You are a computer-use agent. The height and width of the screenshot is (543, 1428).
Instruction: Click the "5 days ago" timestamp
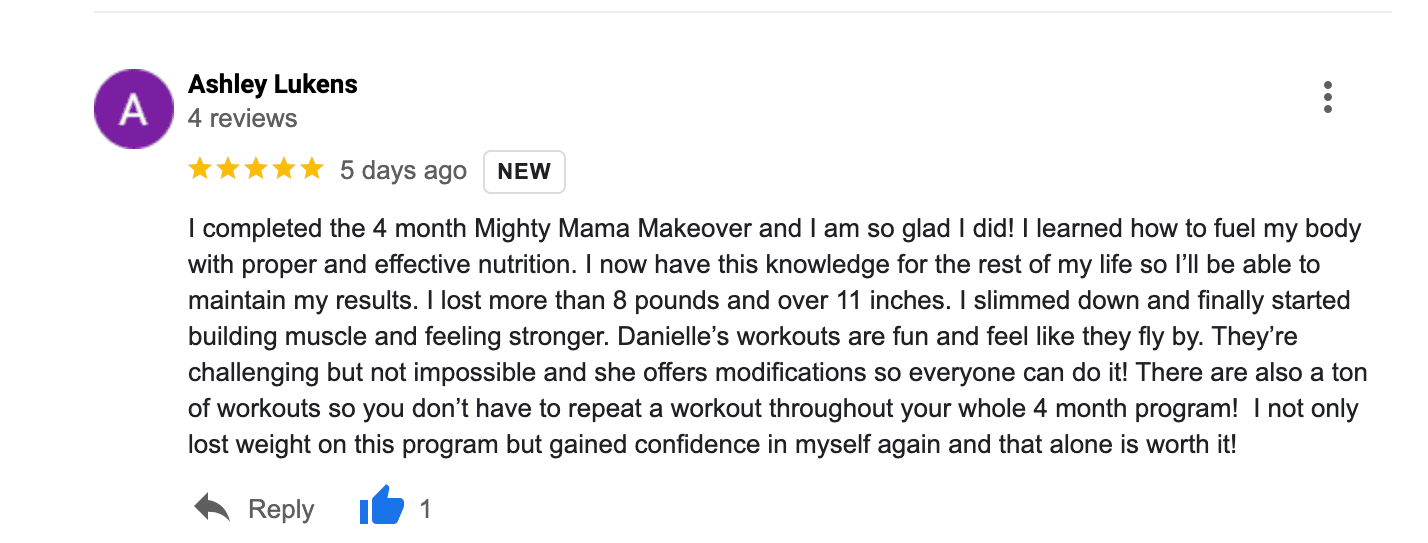pyautogui.click(x=403, y=170)
